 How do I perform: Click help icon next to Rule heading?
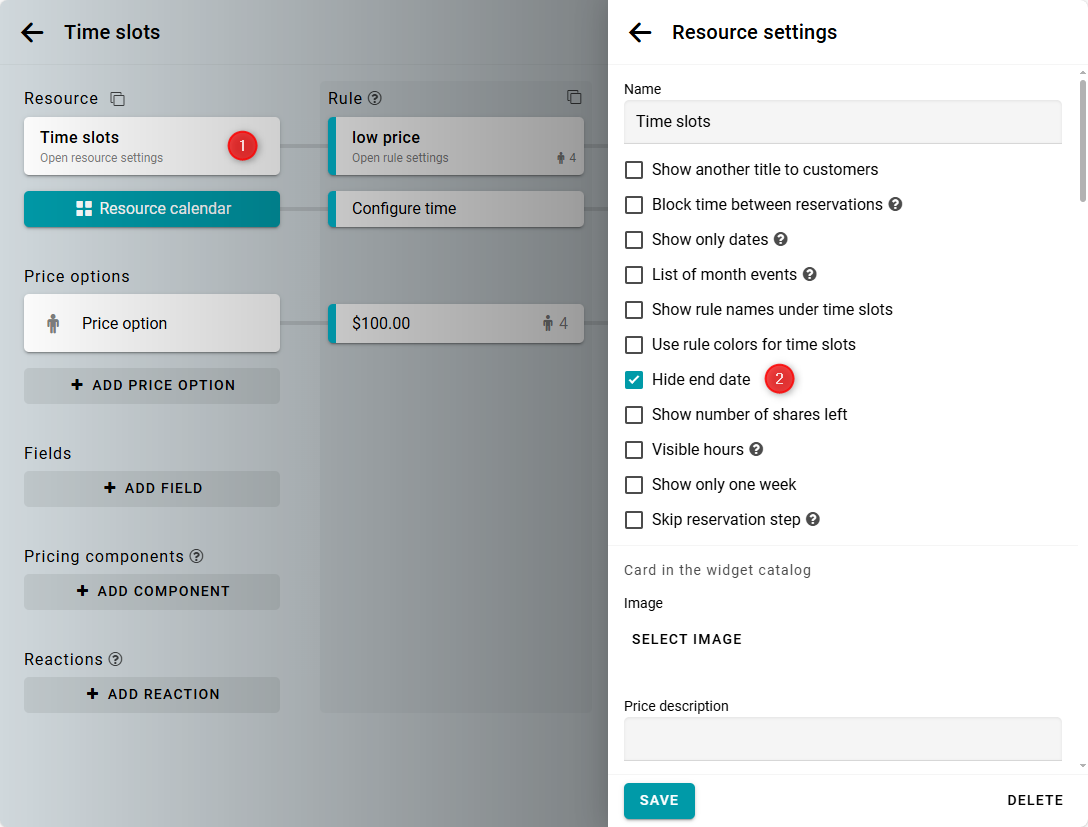tap(375, 98)
